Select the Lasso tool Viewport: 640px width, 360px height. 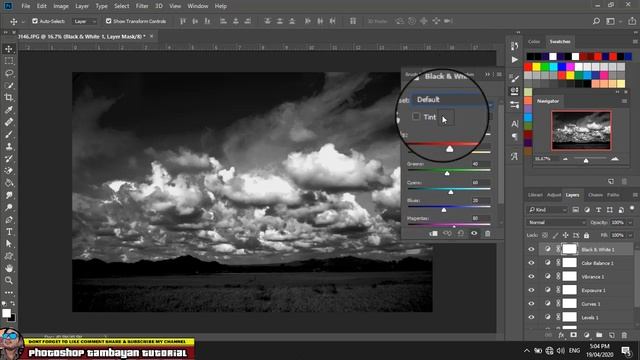pyautogui.click(x=9, y=73)
